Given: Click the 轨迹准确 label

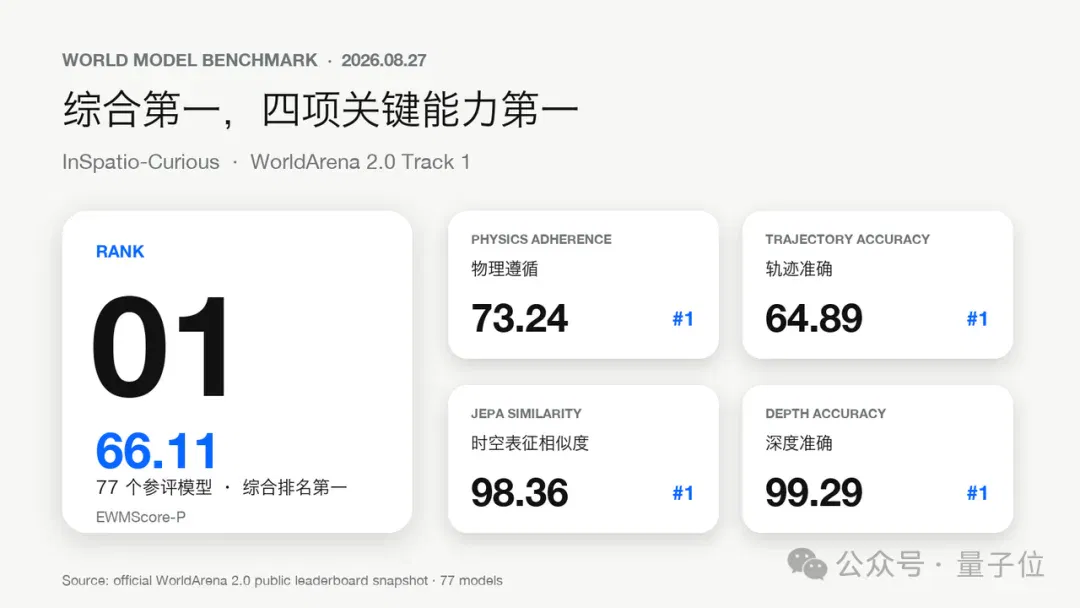Looking at the screenshot, I should pos(799,269).
